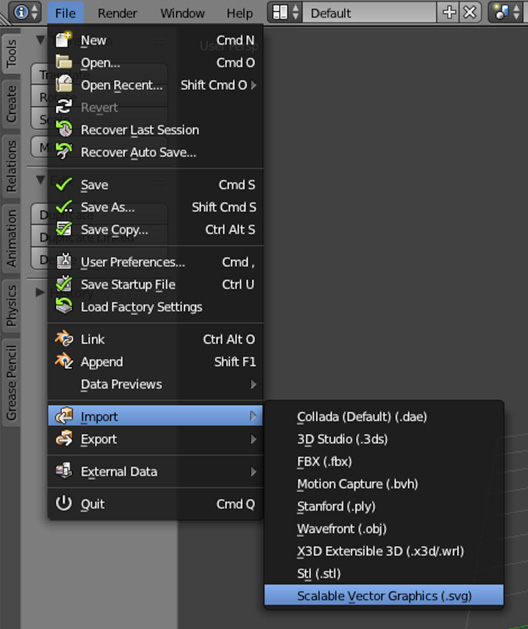Image resolution: width=528 pixels, height=629 pixels.
Task: Click the Save Startup File icon
Action: tap(63, 284)
